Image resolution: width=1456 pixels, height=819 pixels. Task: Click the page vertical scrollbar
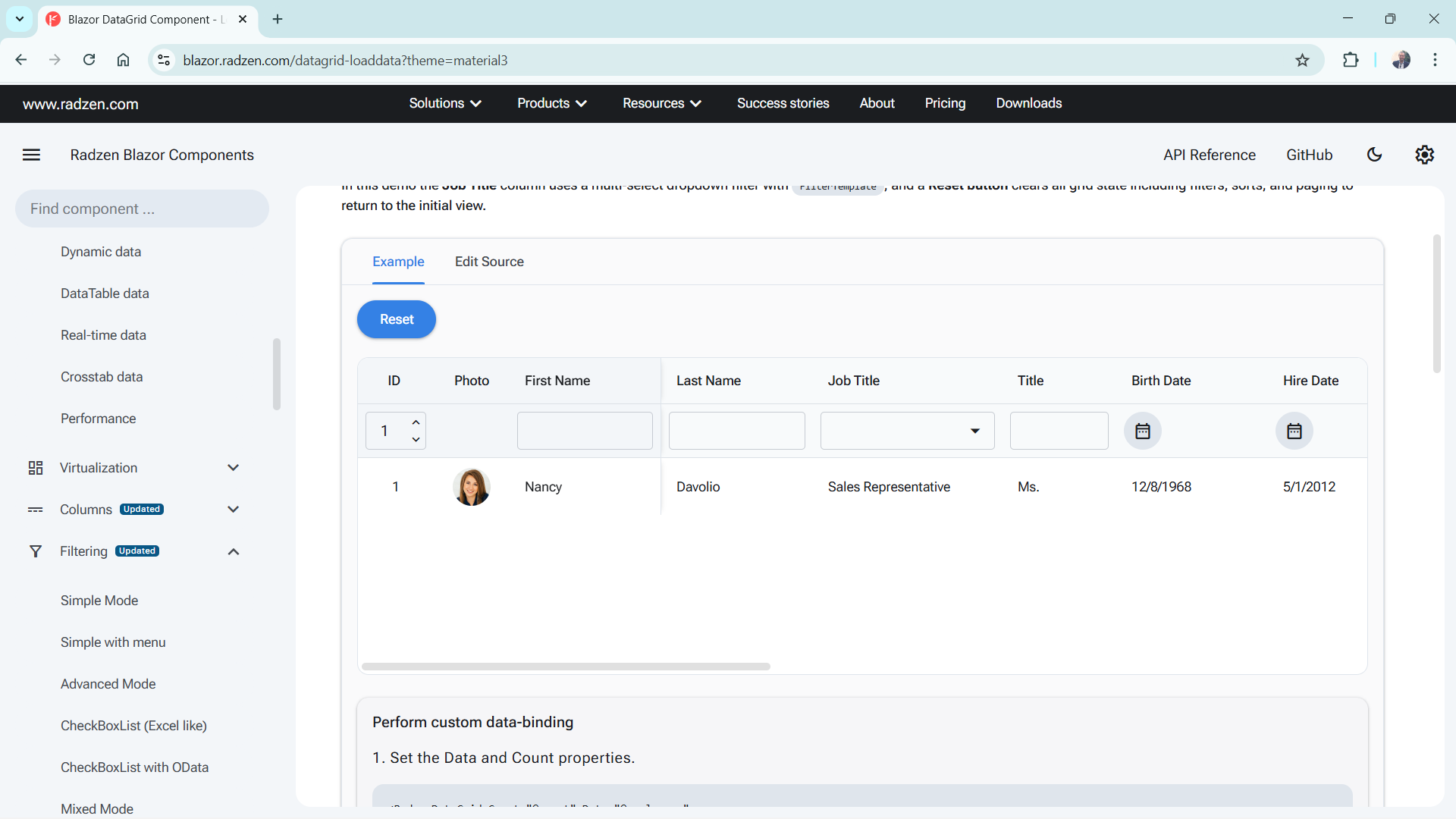point(1436,303)
